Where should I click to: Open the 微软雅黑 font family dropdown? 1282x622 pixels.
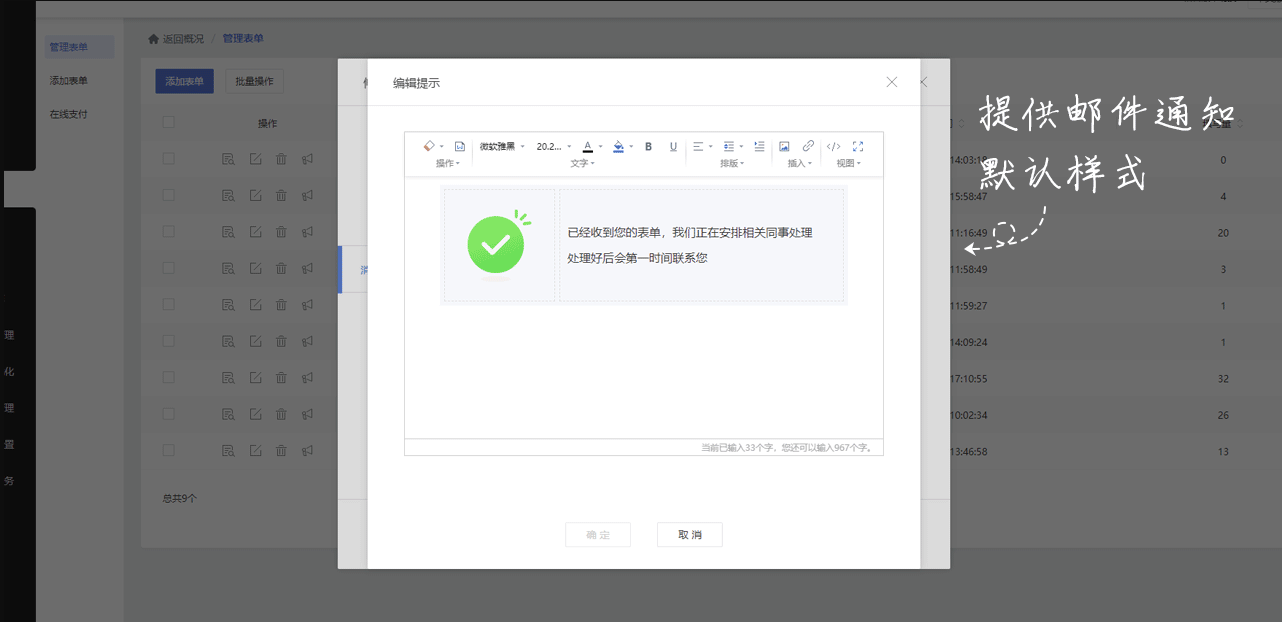[501, 146]
